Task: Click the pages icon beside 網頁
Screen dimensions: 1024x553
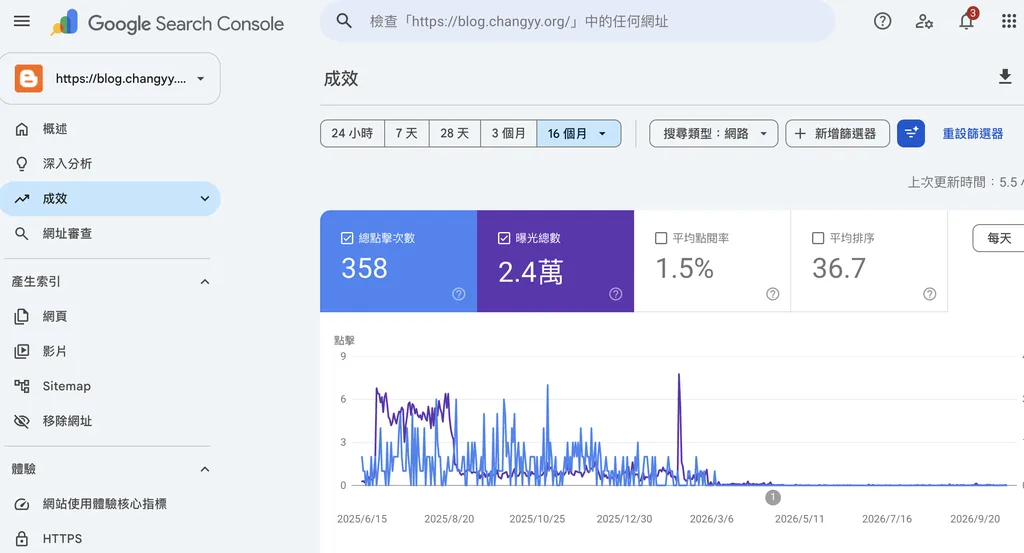Action: (22, 317)
